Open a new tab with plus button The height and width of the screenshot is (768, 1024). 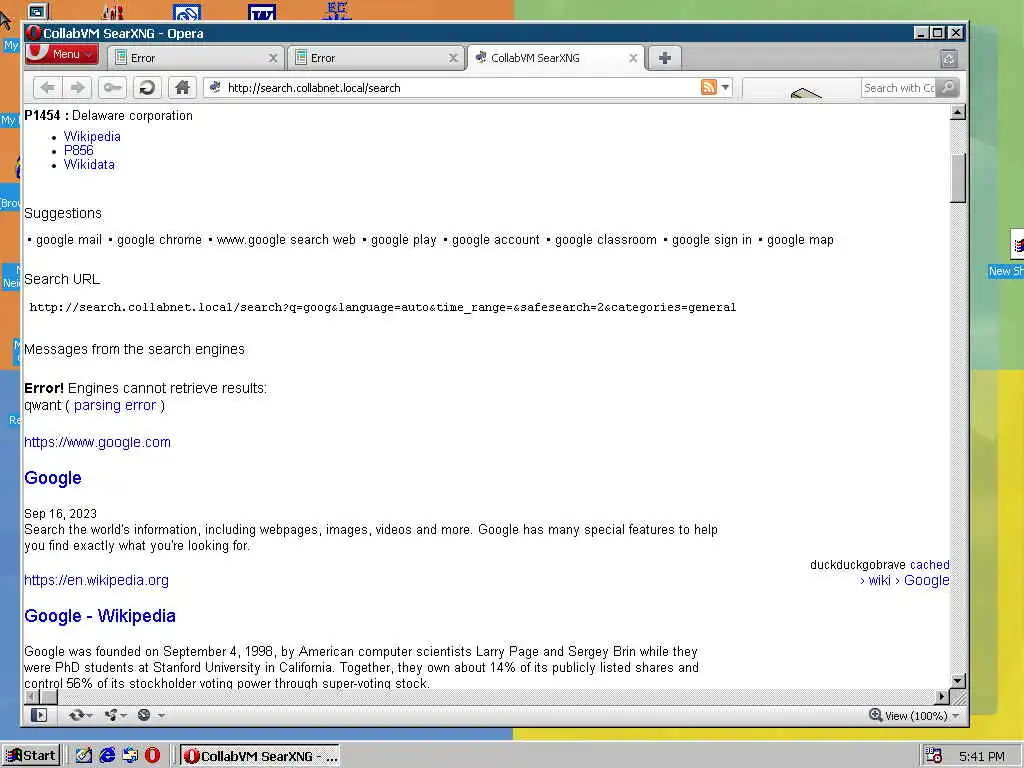[x=665, y=58]
